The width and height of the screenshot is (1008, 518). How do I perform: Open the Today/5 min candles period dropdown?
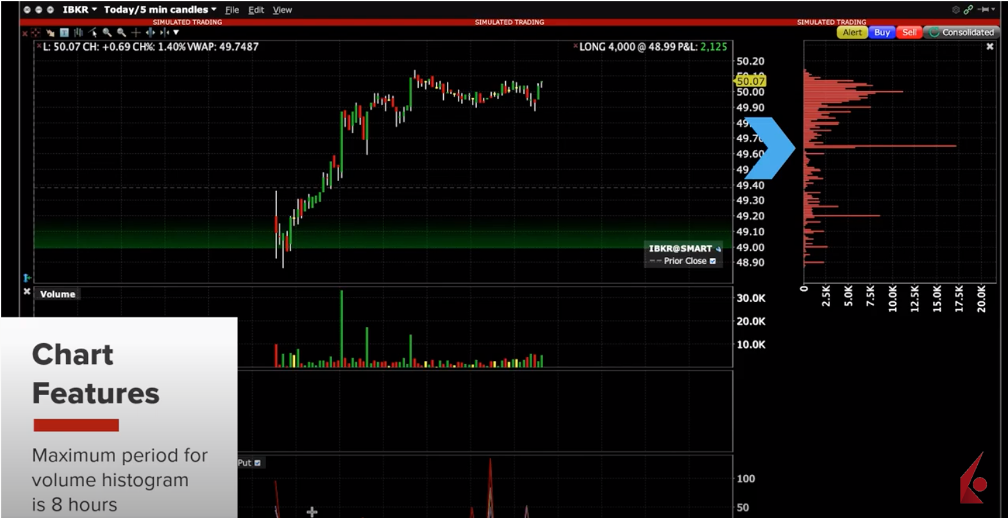point(160,9)
